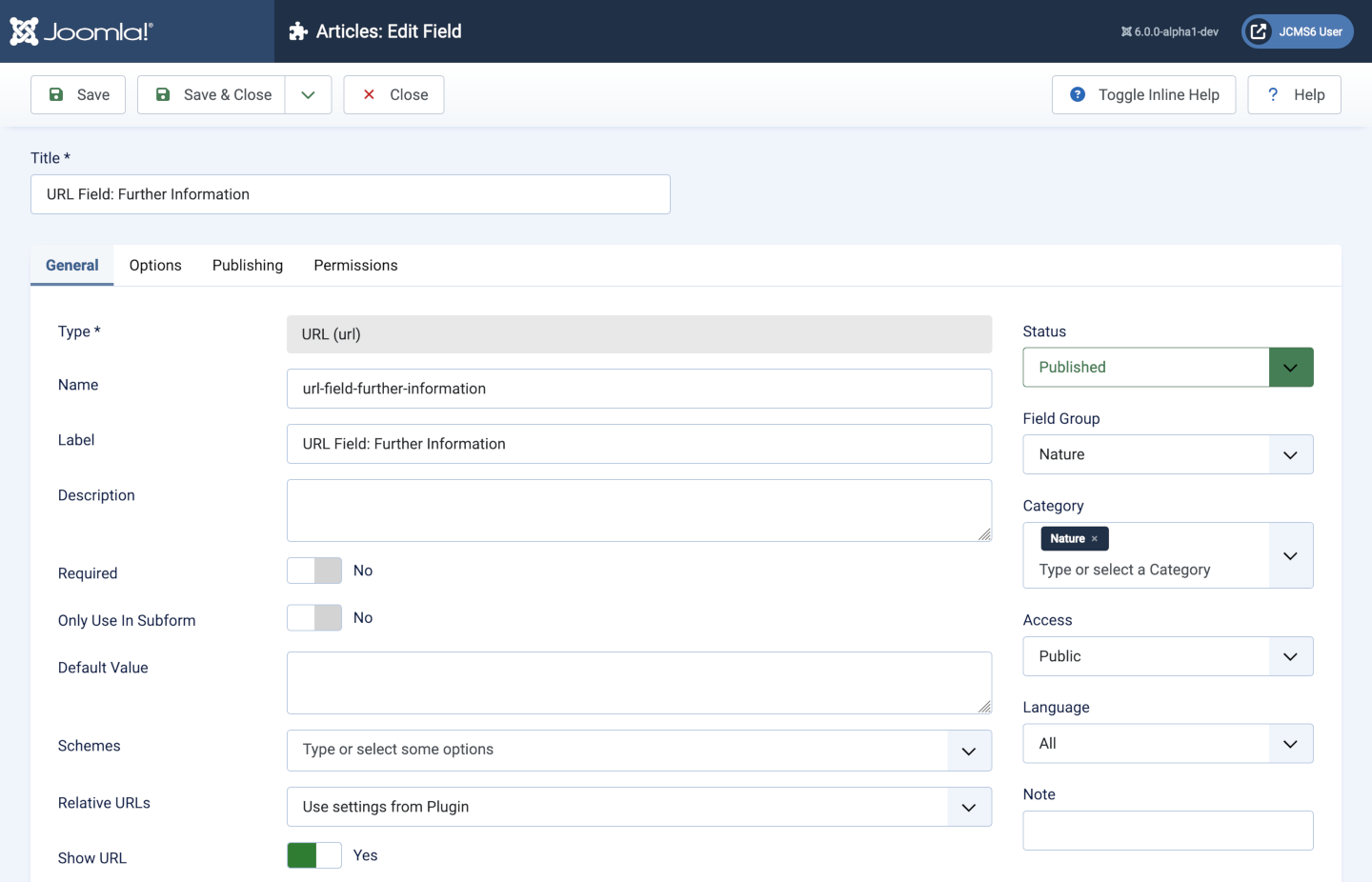Image resolution: width=1372 pixels, height=882 pixels.
Task: Click the Edit Field icon in the header
Action: click(298, 30)
